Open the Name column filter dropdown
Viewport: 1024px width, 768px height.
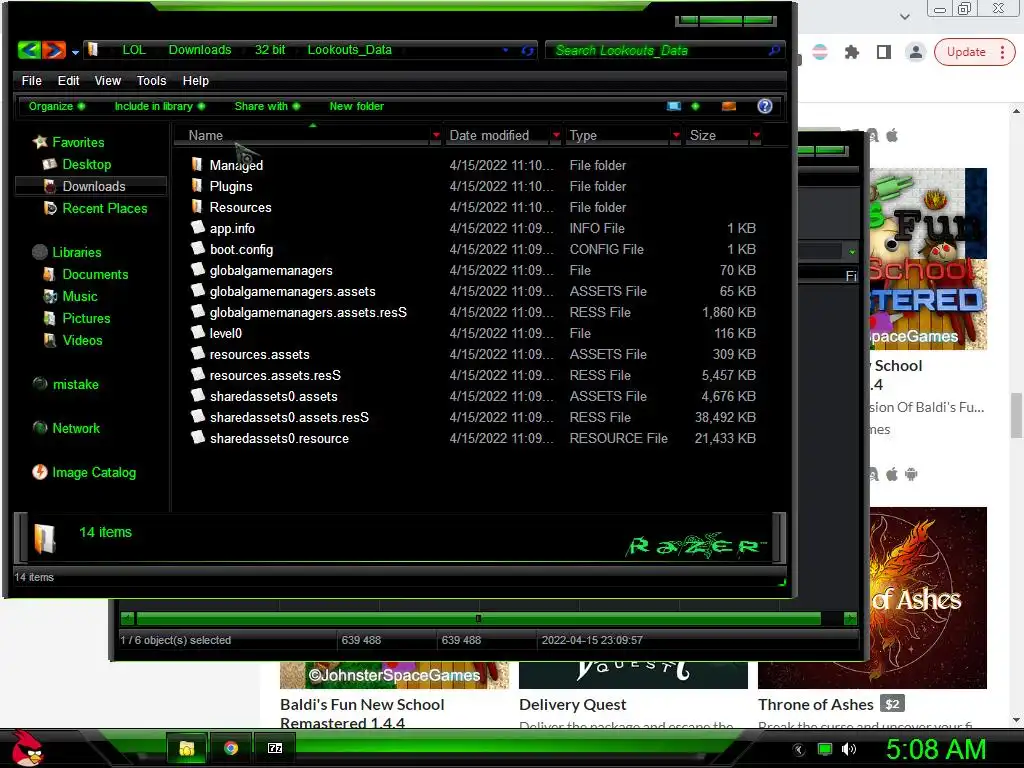(x=436, y=135)
